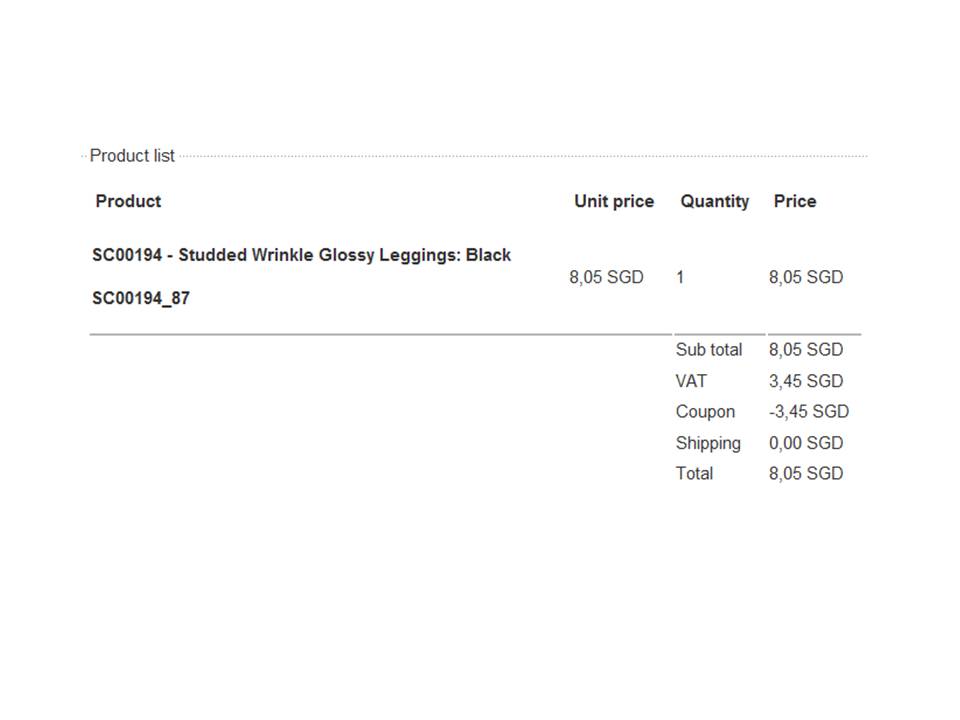Click the quantity value 1
This screenshot has width=960, height=720.
click(x=680, y=277)
